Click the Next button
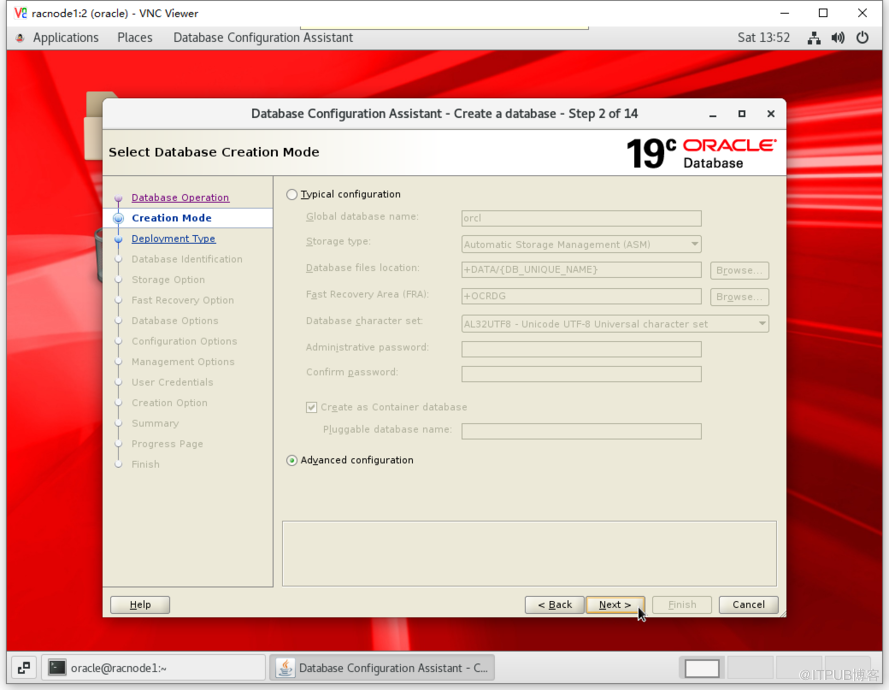The height and width of the screenshot is (690, 889). [615, 605]
